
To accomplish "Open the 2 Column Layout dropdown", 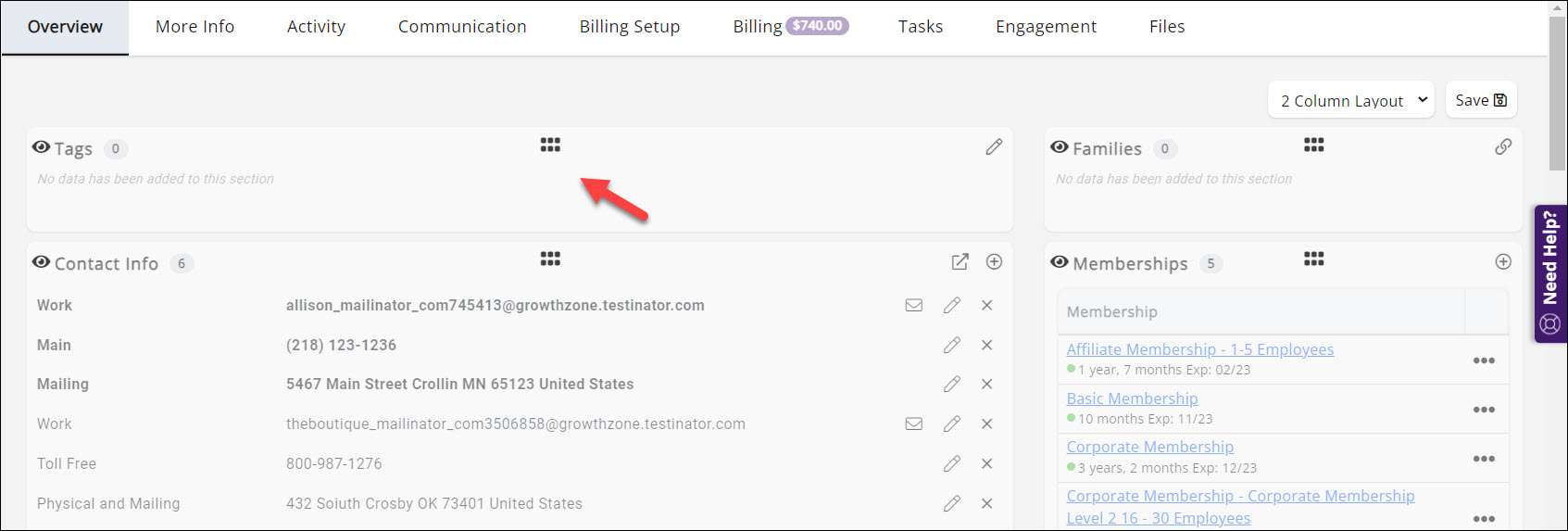I will coord(1350,100).
